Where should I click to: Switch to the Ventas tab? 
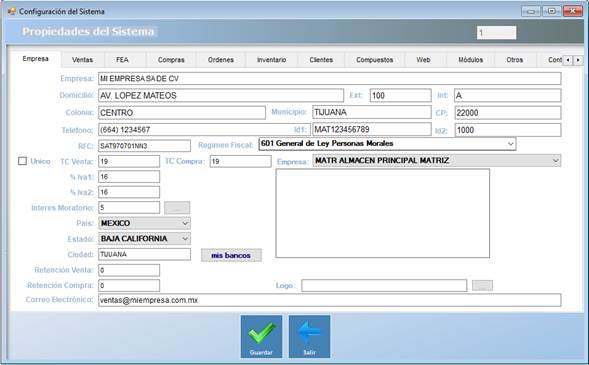coord(82,60)
